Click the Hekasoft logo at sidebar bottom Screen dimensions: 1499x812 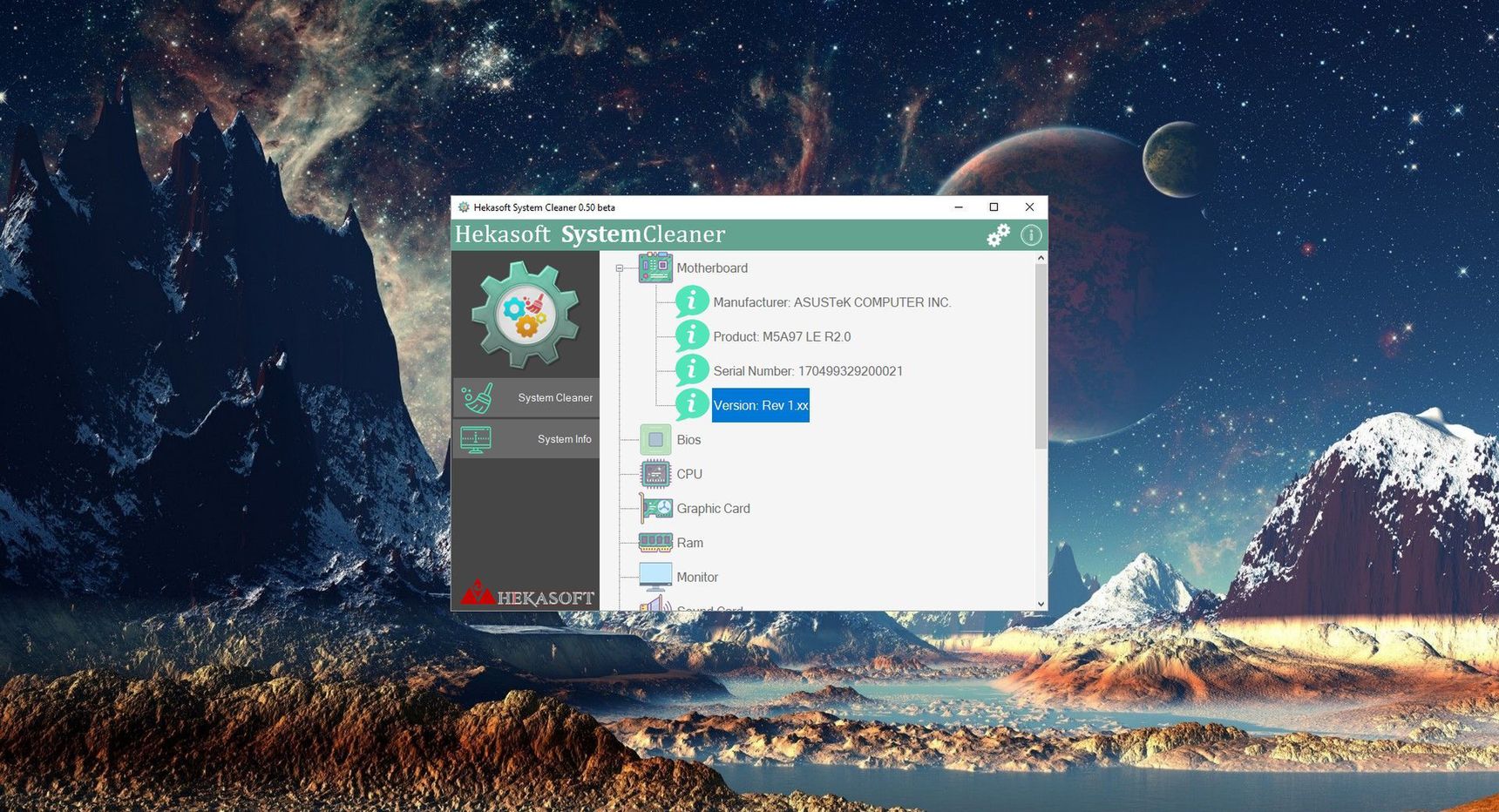click(527, 593)
